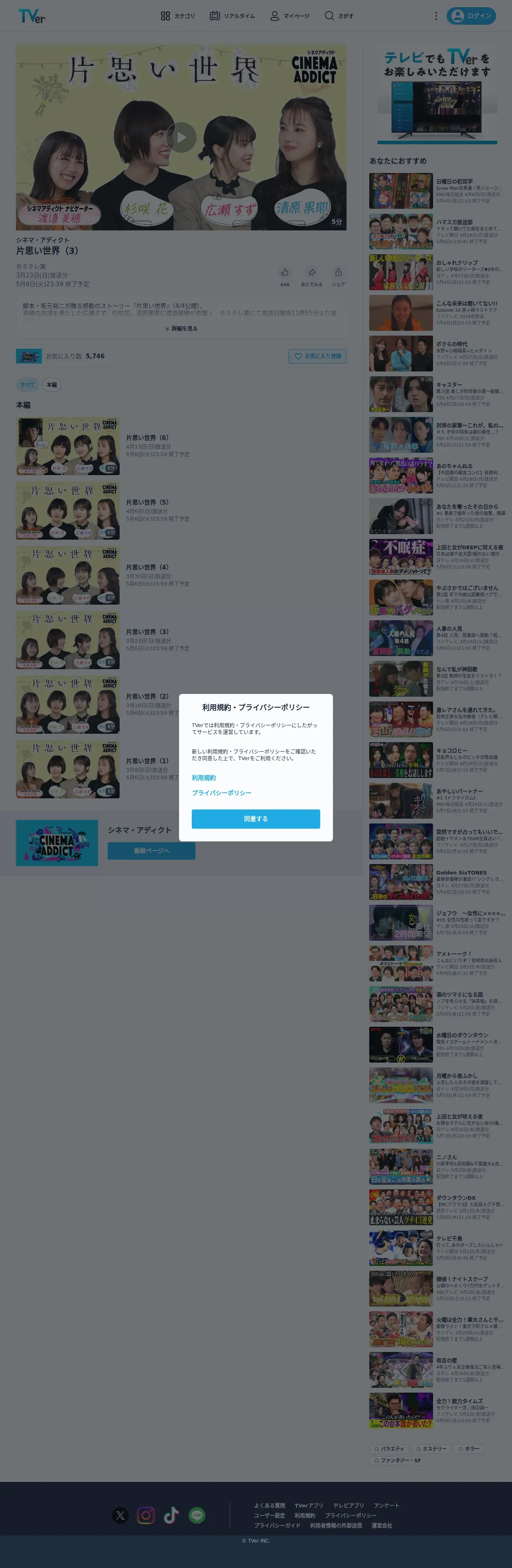Click the テレビアプリ footer link
Image resolution: width=512 pixels, height=1568 pixels.
click(348, 1505)
